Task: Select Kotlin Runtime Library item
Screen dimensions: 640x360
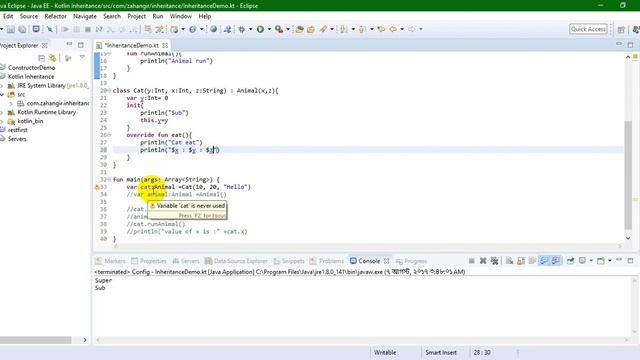Action: (46, 112)
